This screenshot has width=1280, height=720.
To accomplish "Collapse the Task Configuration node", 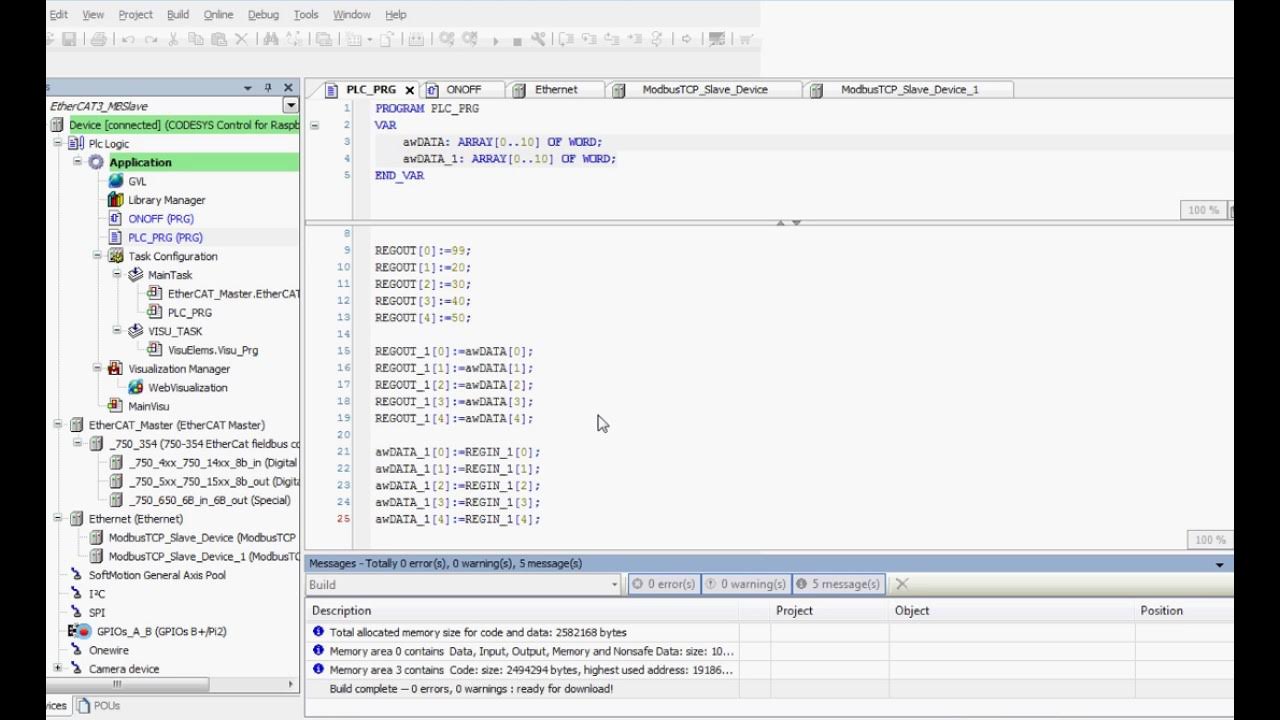I will (97, 256).
